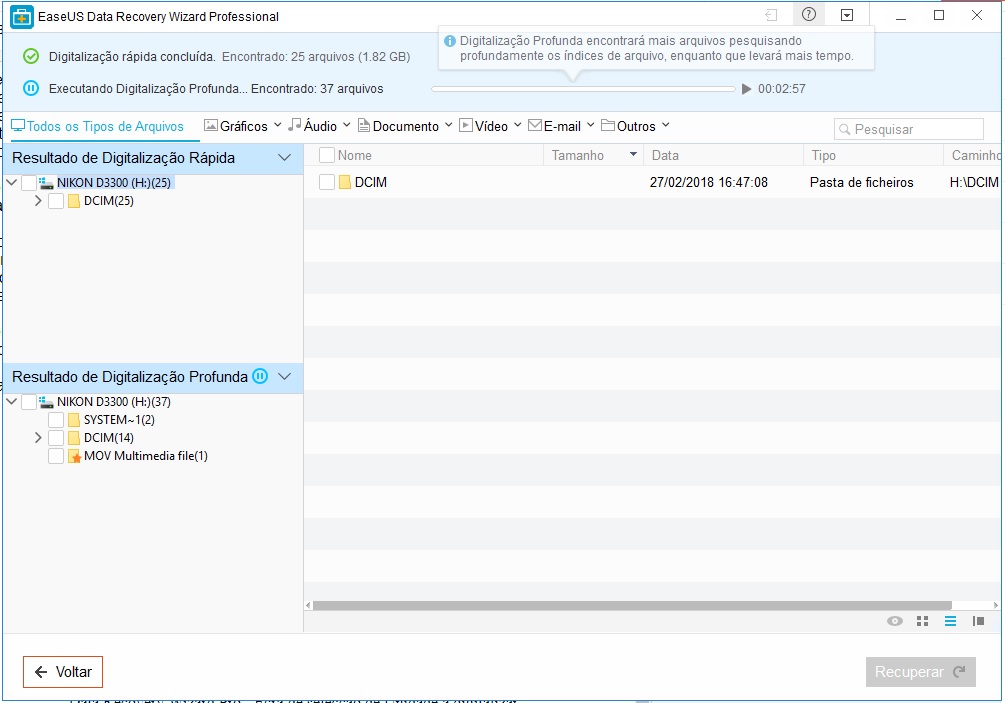Focus the Pesquisar search field
Viewport: 1005px width, 703px height.
[909, 129]
